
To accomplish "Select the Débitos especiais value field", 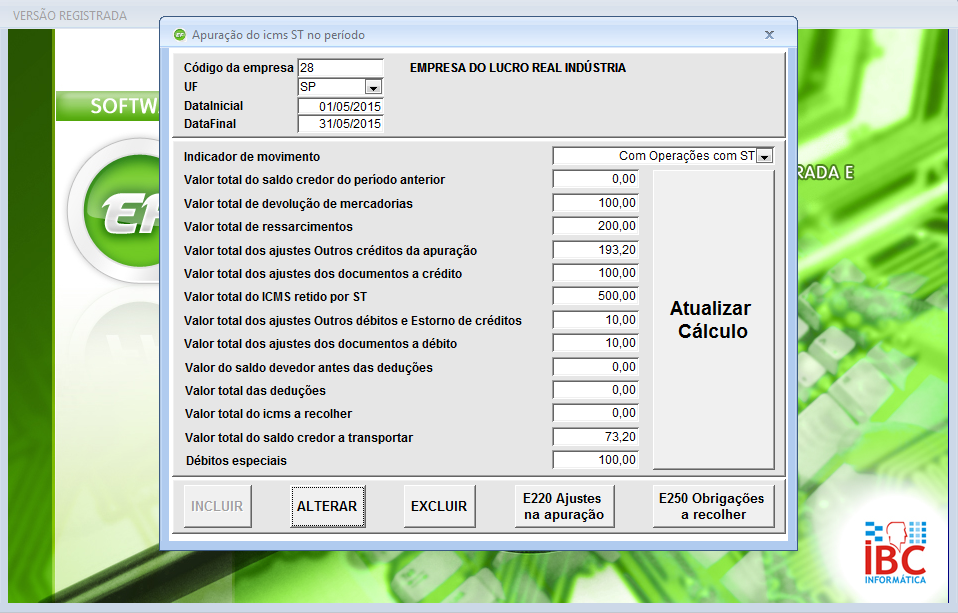I will point(595,460).
